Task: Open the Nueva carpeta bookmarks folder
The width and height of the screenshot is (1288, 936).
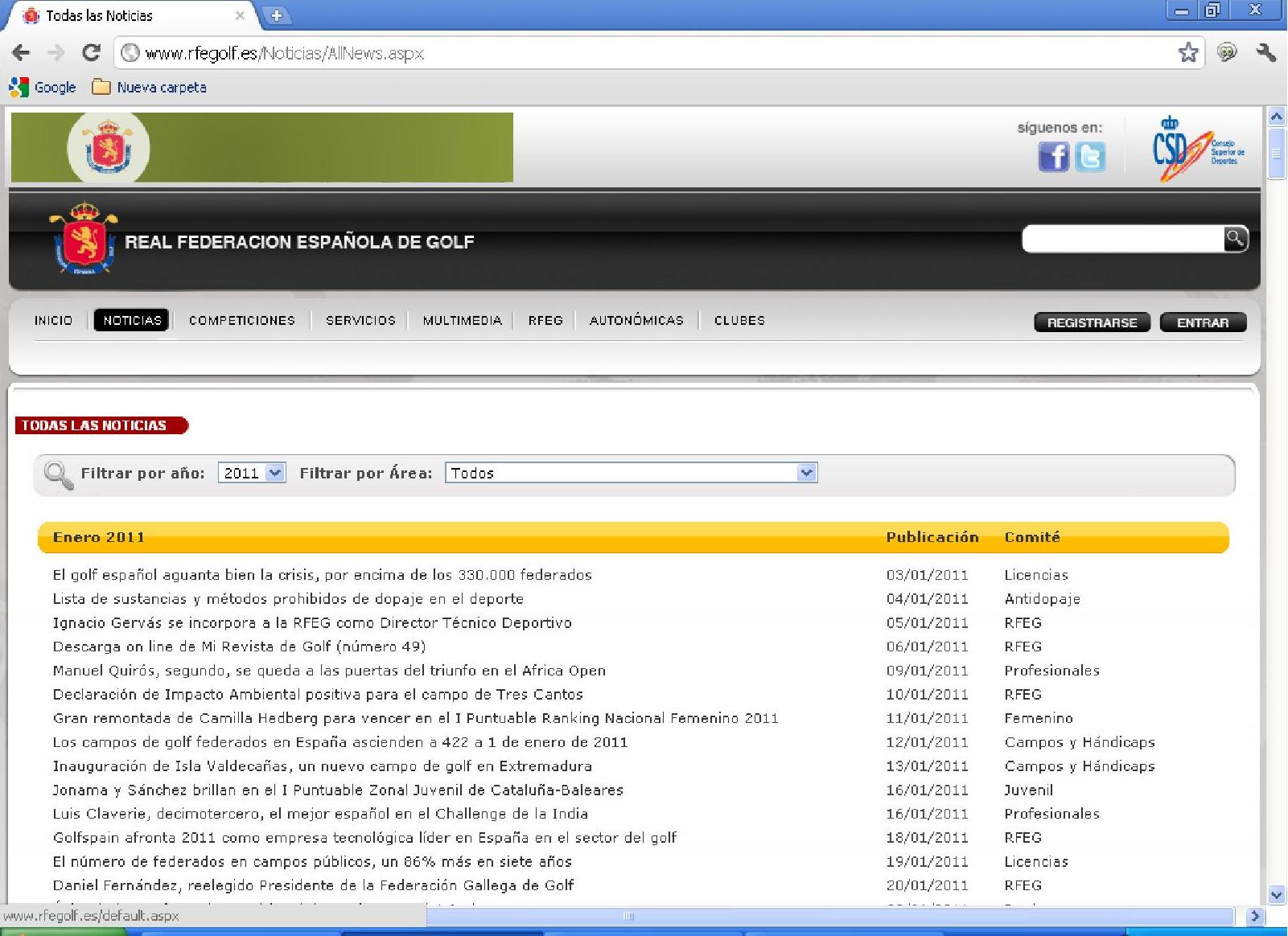Action: click(149, 87)
